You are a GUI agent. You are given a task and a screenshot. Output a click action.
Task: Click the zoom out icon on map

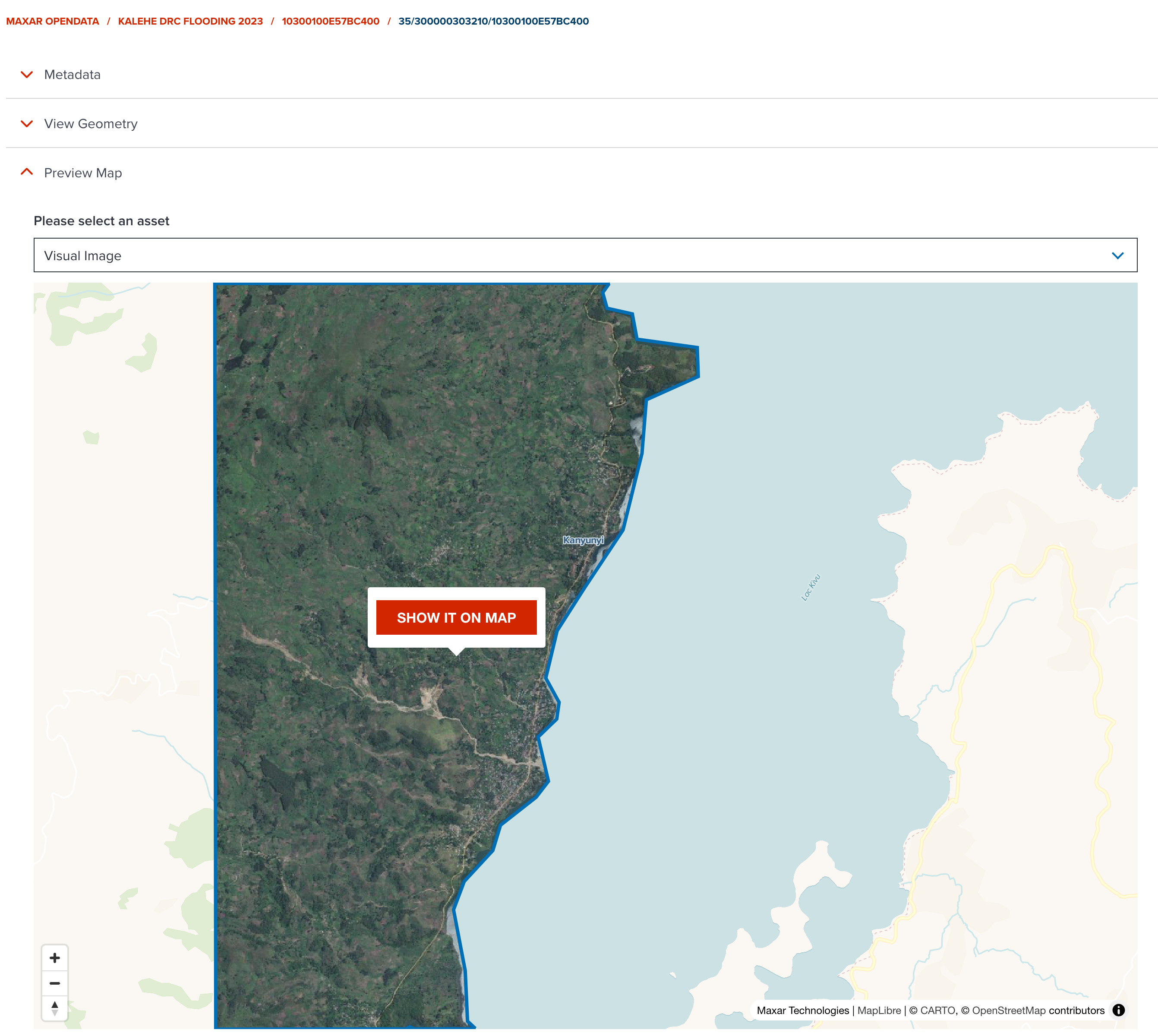pyautogui.click(x=55, y=984)
